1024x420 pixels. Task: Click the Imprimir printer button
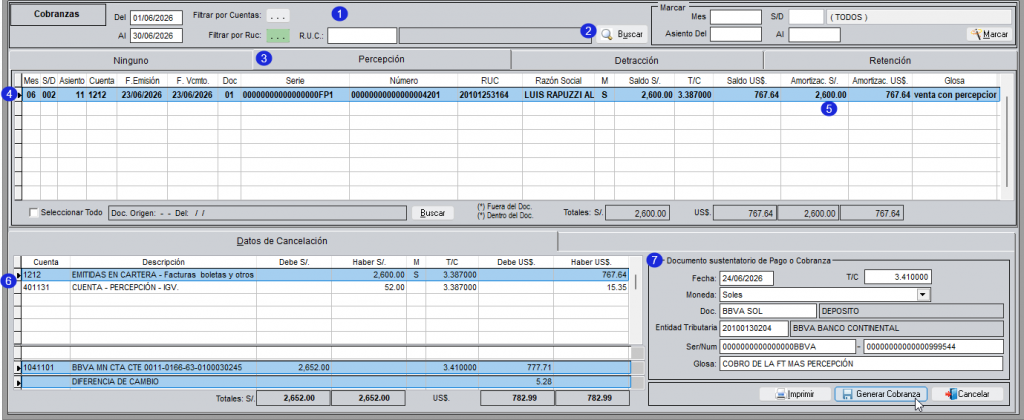(x=795, y=395)
